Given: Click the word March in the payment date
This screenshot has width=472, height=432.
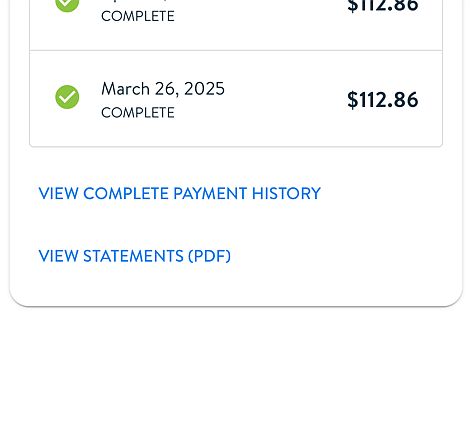Looking at the screenshot, I should [125, 89].
